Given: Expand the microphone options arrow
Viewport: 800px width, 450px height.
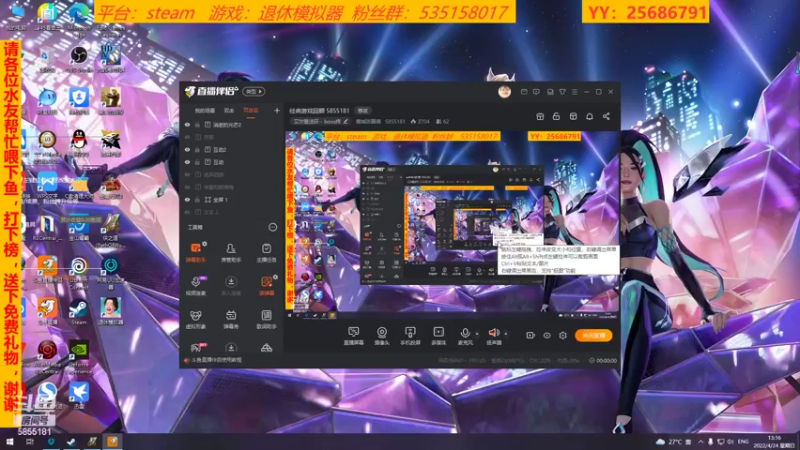Looking at the screenshot, I should pyautogui.click(x=477, y=334).
